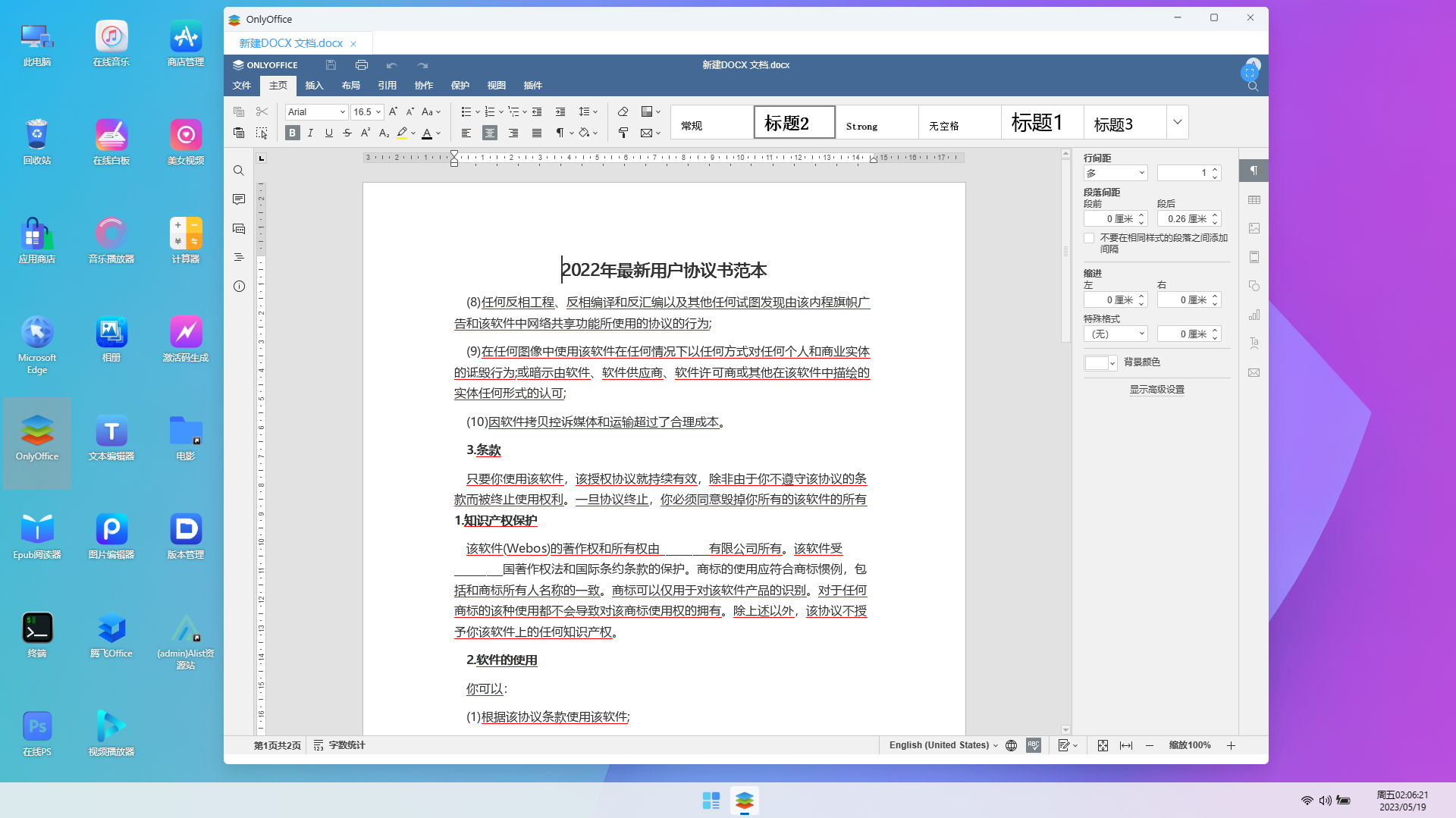Open the English (United States) language dropdown
The height and width of the screenshot is (818, 1456).
(943, 746)
